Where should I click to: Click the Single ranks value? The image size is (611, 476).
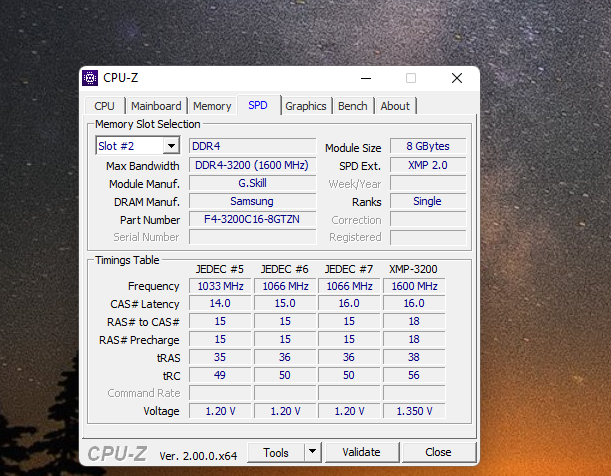pos(428,201)
